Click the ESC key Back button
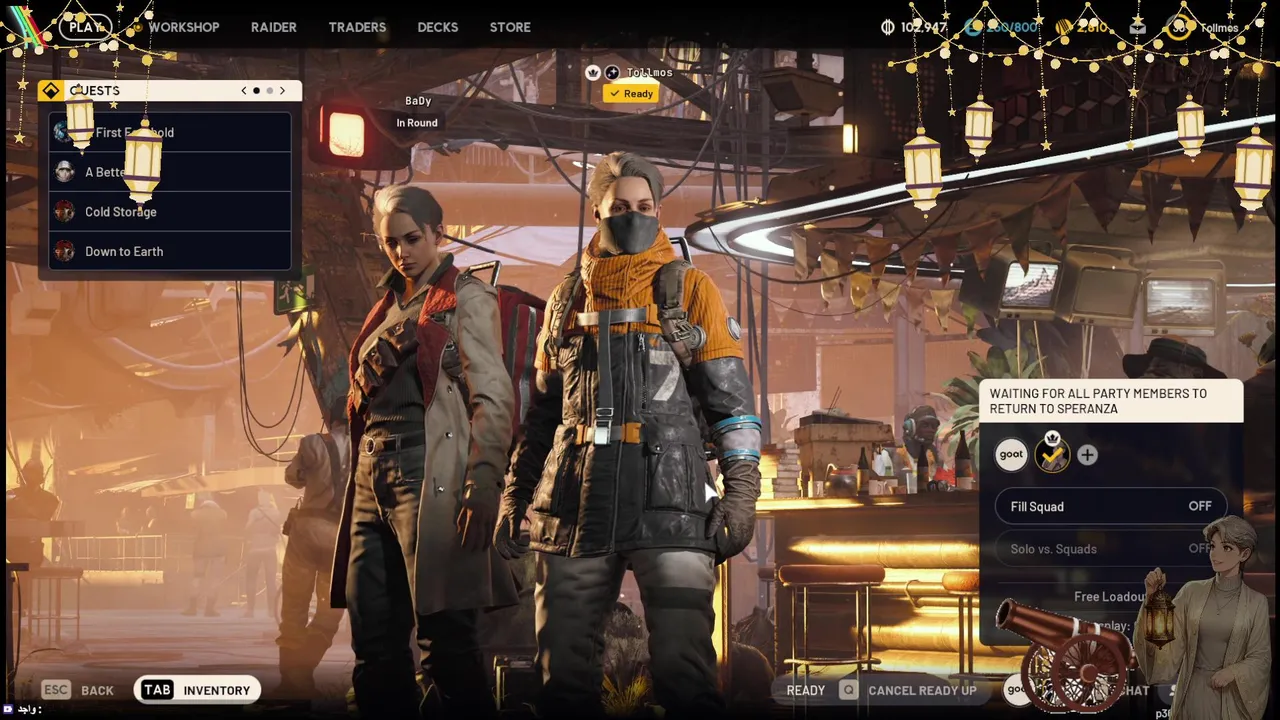This screenshot has height=720, width=1280. click(x=79, y=690)
